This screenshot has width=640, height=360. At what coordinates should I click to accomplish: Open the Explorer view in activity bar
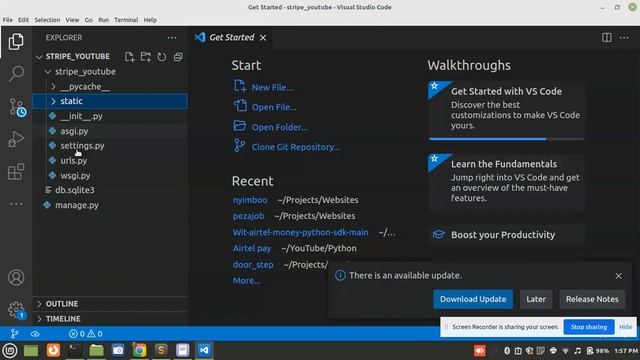tap(16, 42)
